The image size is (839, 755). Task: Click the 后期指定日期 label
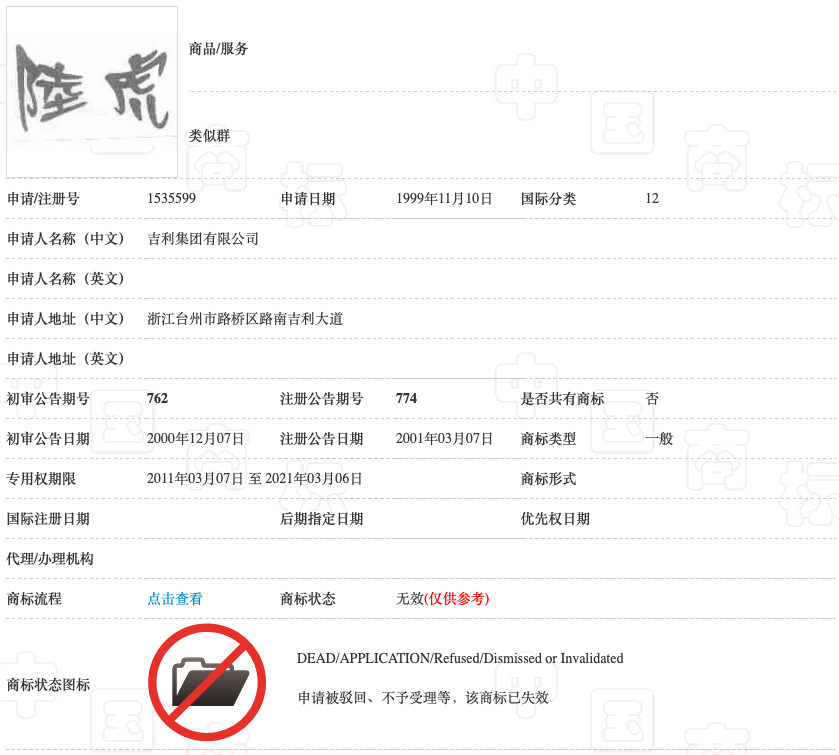pyautogui.click(x=322, y=518)
